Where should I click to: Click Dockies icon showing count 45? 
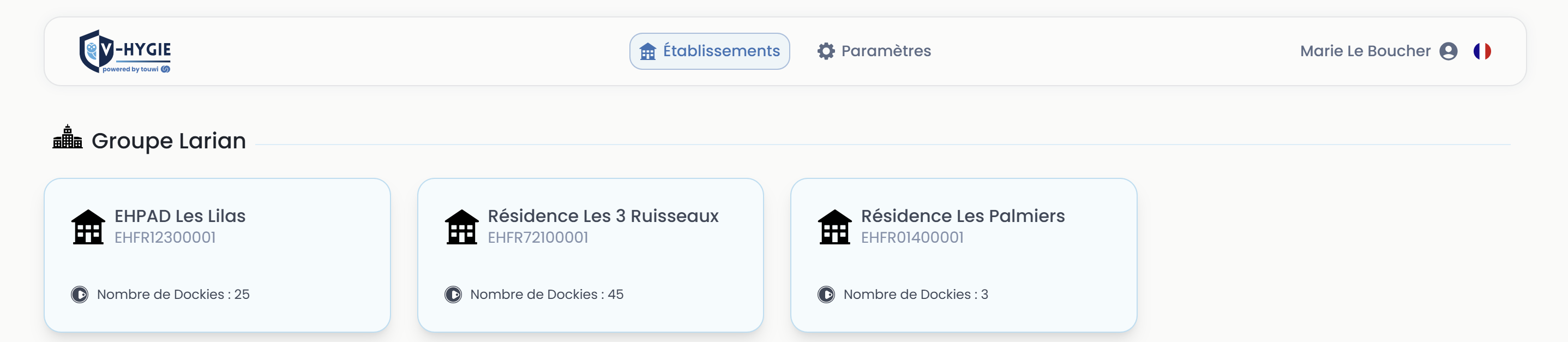453,295
